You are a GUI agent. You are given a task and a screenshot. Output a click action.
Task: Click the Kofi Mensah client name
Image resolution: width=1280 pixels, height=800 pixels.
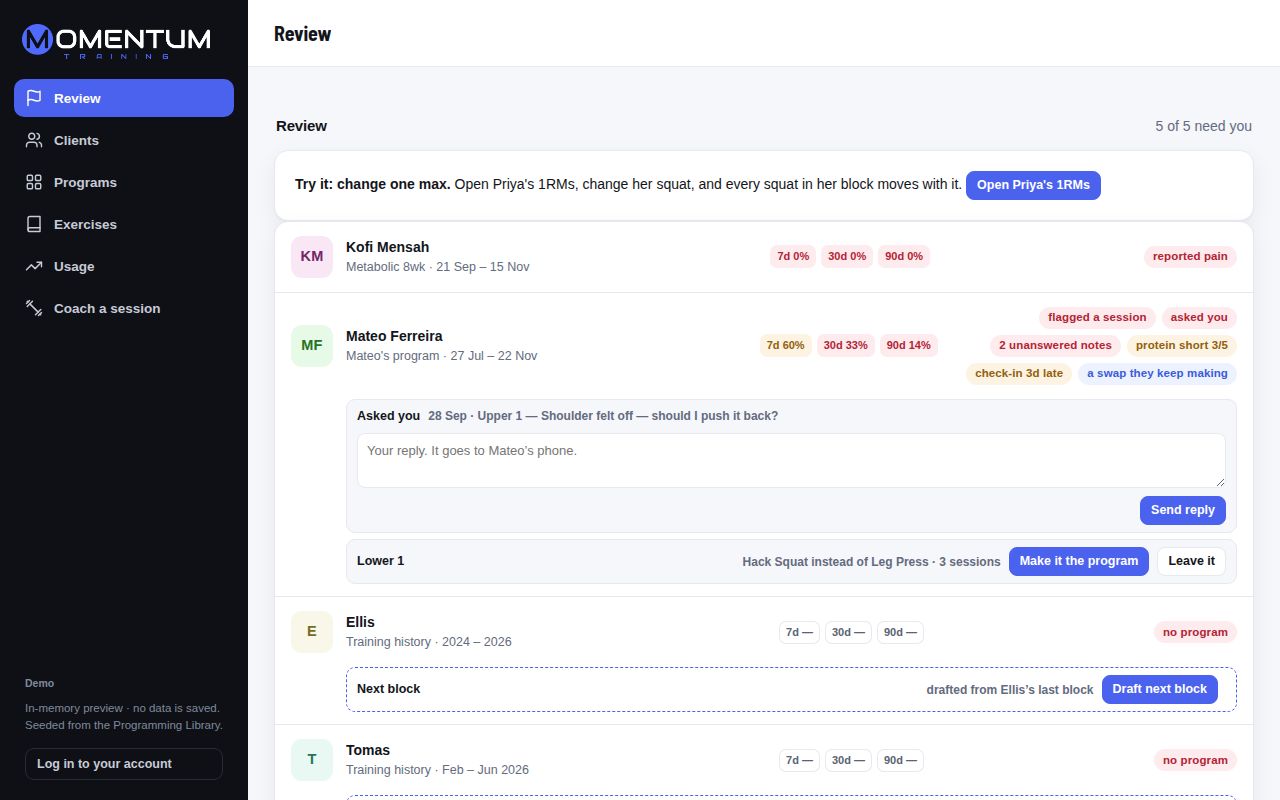click(387, 247)
